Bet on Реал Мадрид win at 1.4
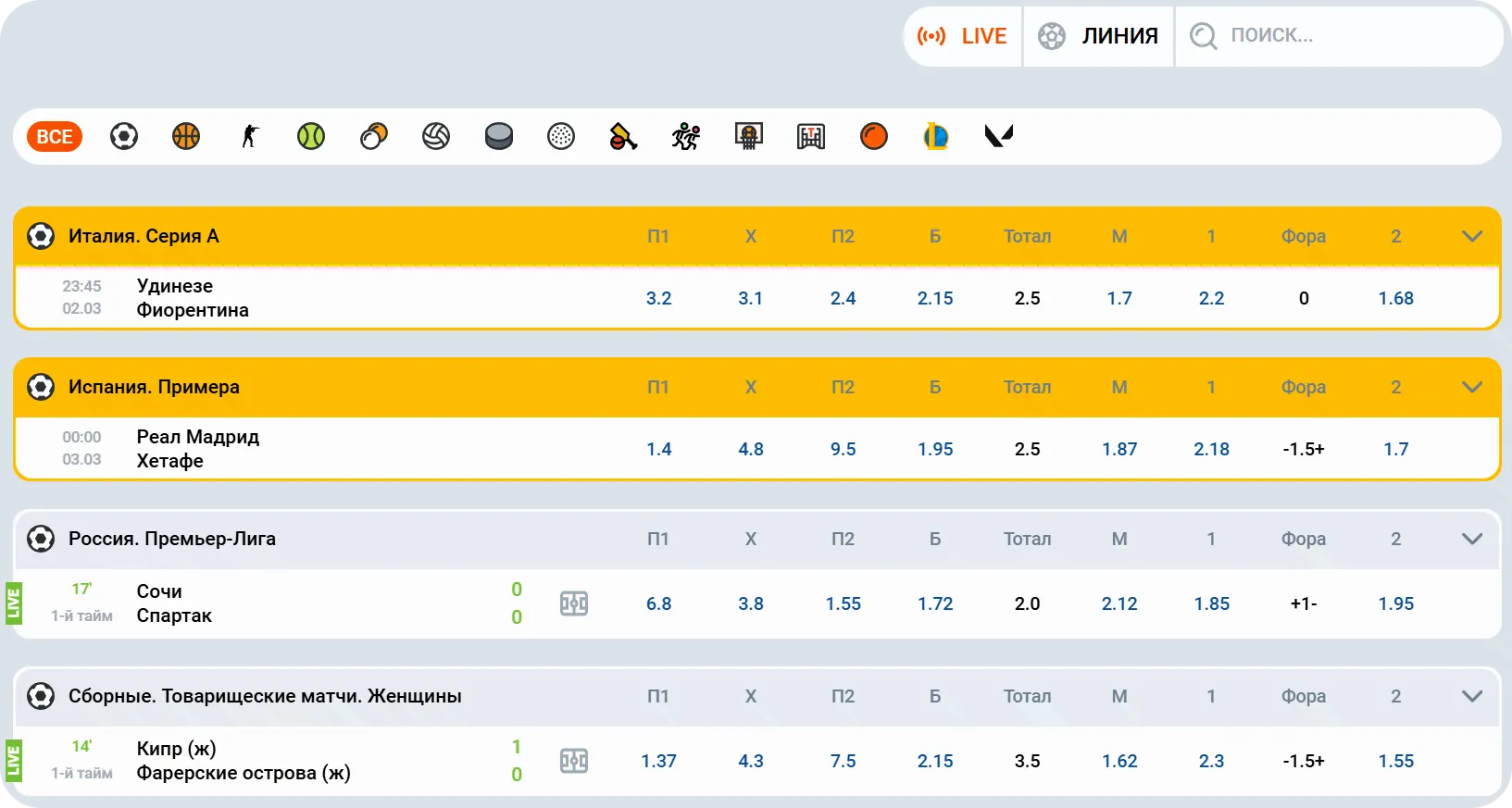The width and height of the screenshot is (1512, 808). 658,449
